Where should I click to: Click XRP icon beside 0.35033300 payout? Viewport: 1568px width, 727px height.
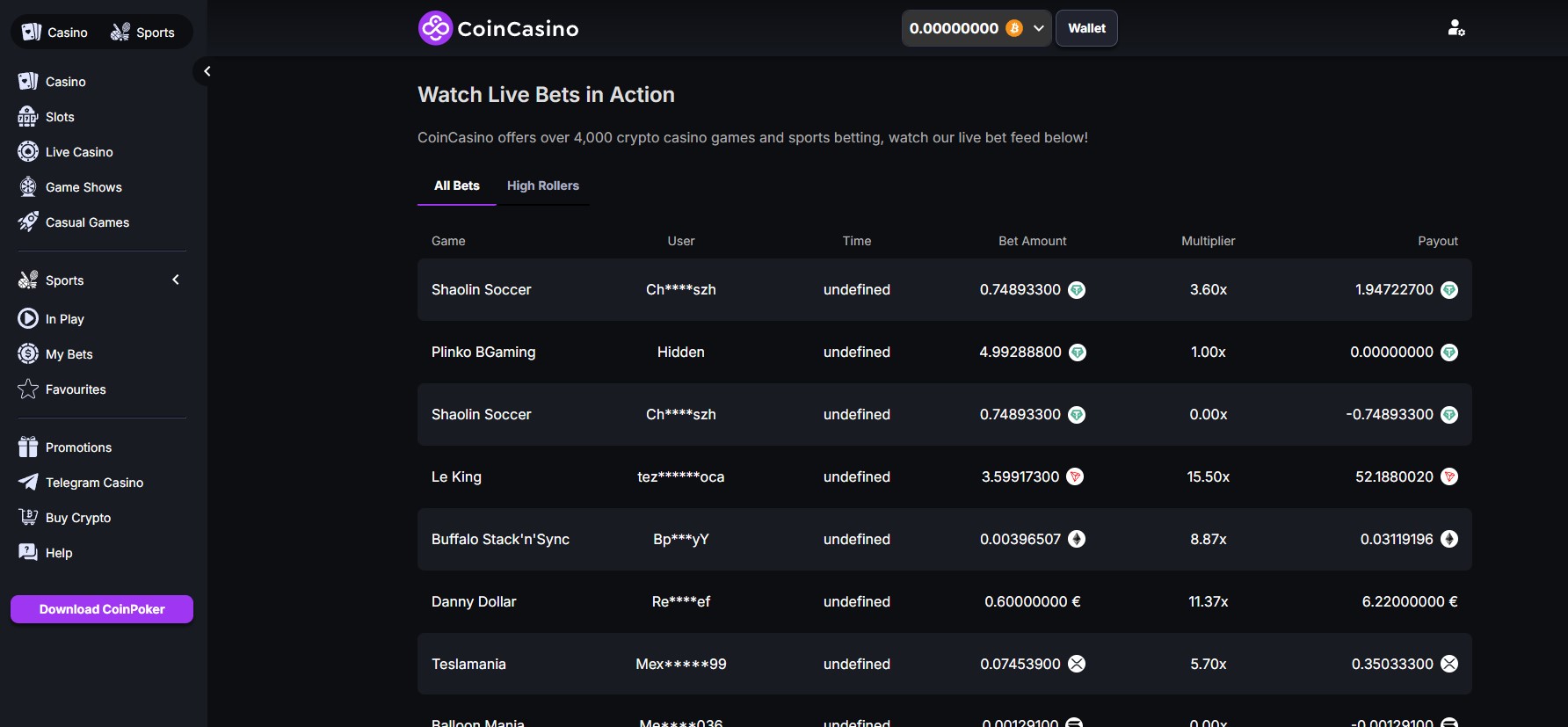coord(1449,664)
